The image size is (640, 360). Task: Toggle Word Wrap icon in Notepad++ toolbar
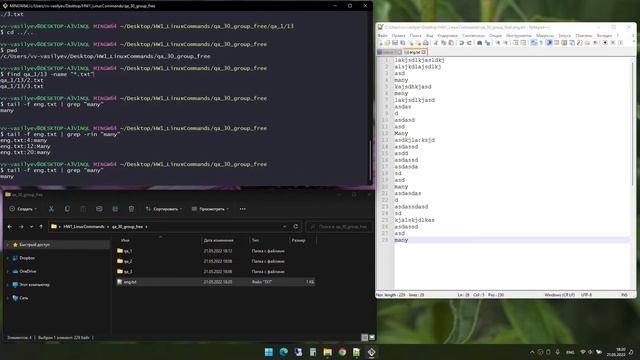pyautogui.click(x=533, y=42)
